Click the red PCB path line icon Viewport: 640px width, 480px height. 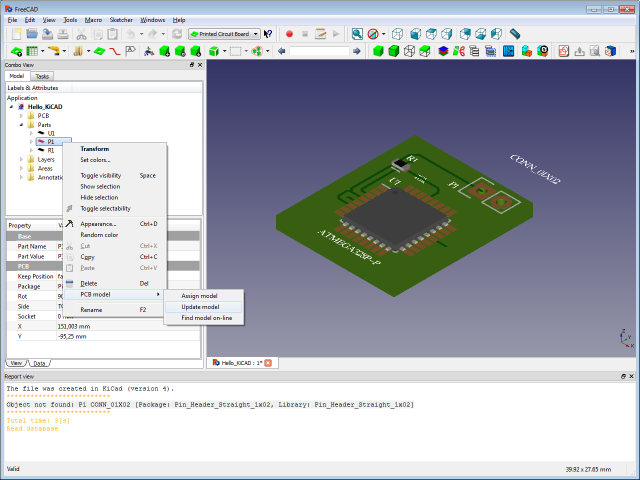[x=115, y=51]
